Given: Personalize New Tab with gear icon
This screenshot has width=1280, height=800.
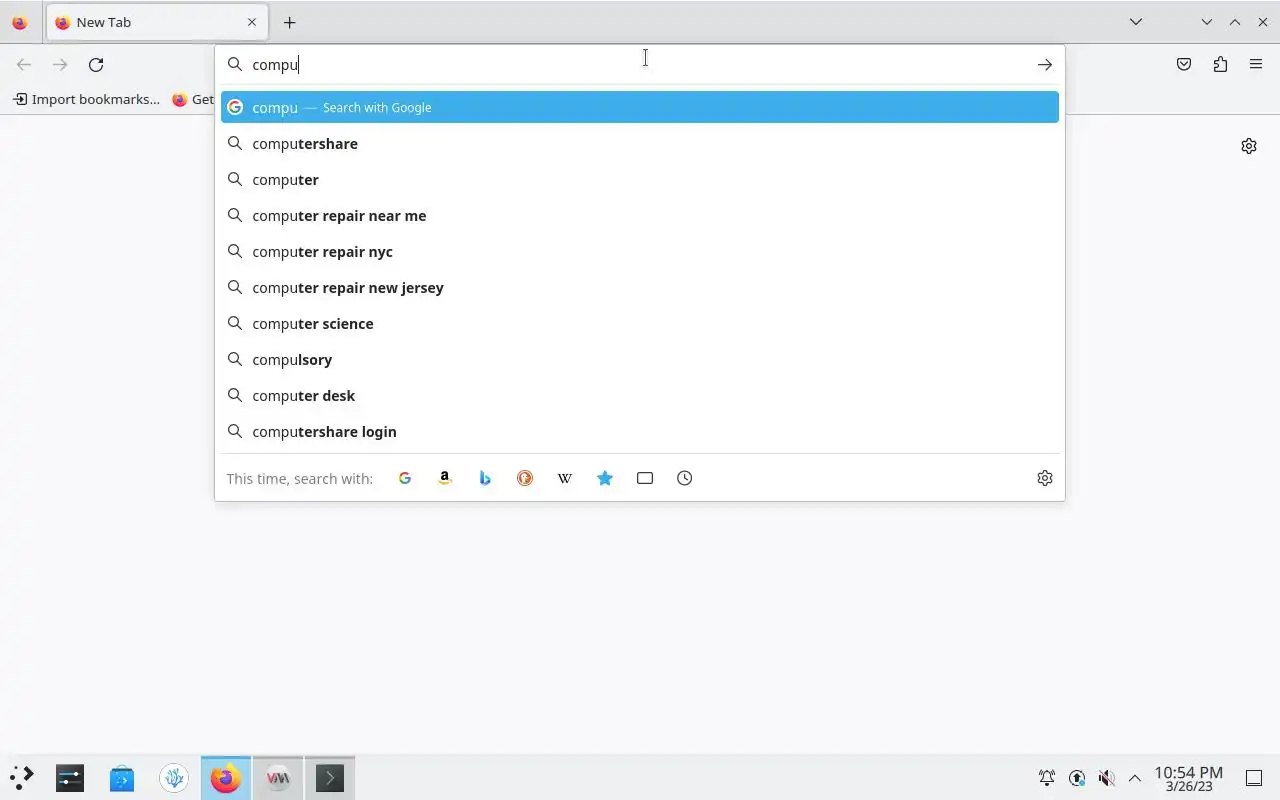Looking at the screenshot, I should point(1249,146).
